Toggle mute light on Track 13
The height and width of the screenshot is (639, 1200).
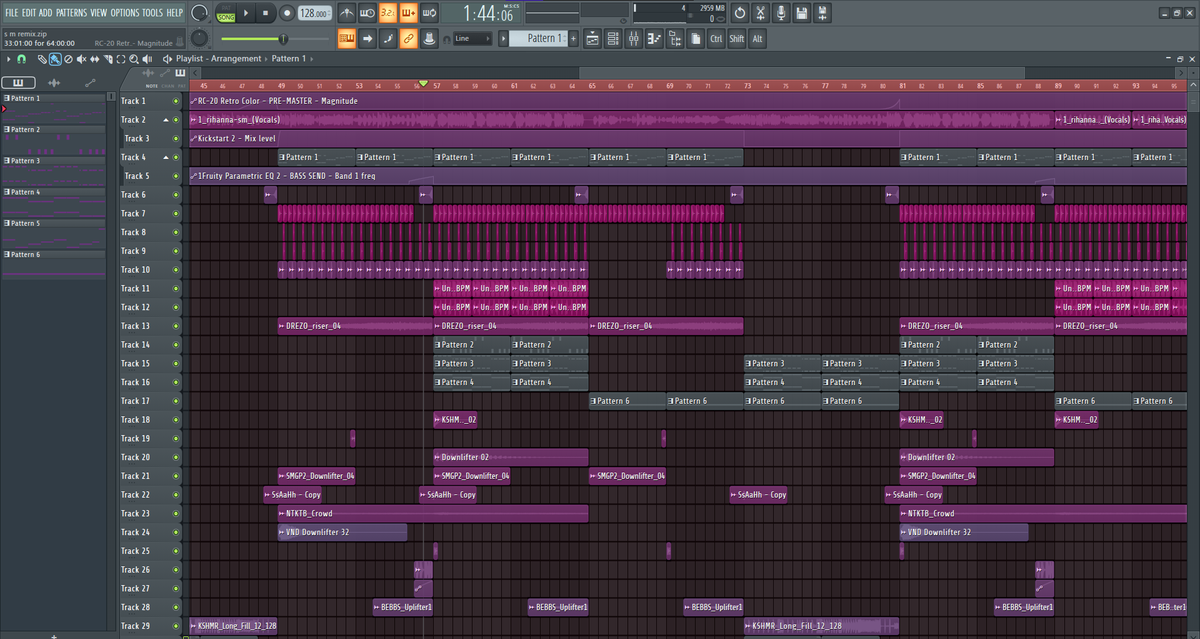[x=176, y=326]
